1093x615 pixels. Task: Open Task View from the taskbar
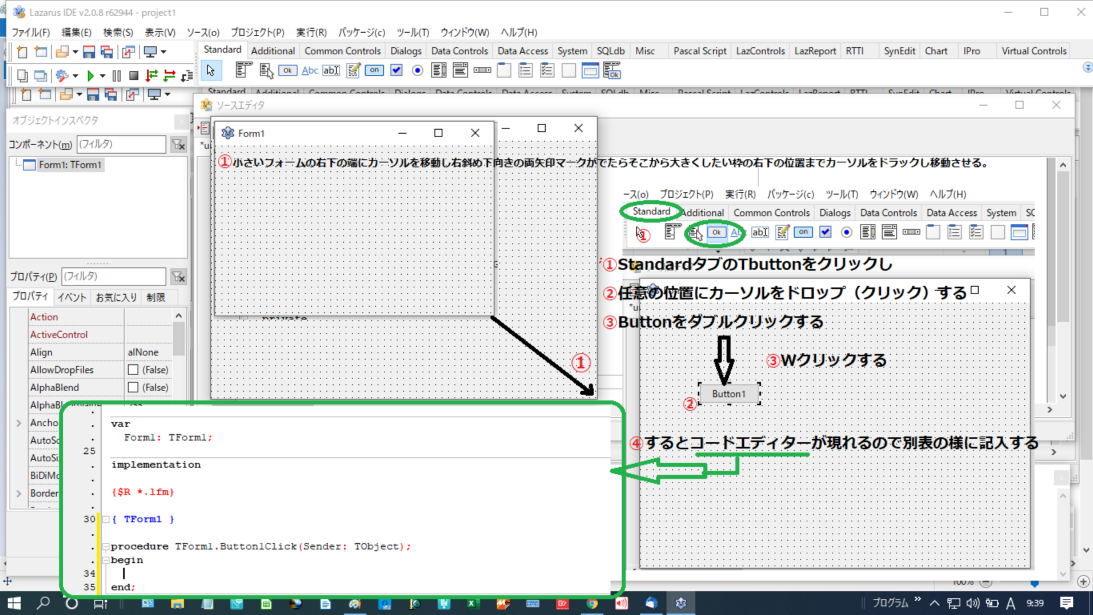coord(100,603)
